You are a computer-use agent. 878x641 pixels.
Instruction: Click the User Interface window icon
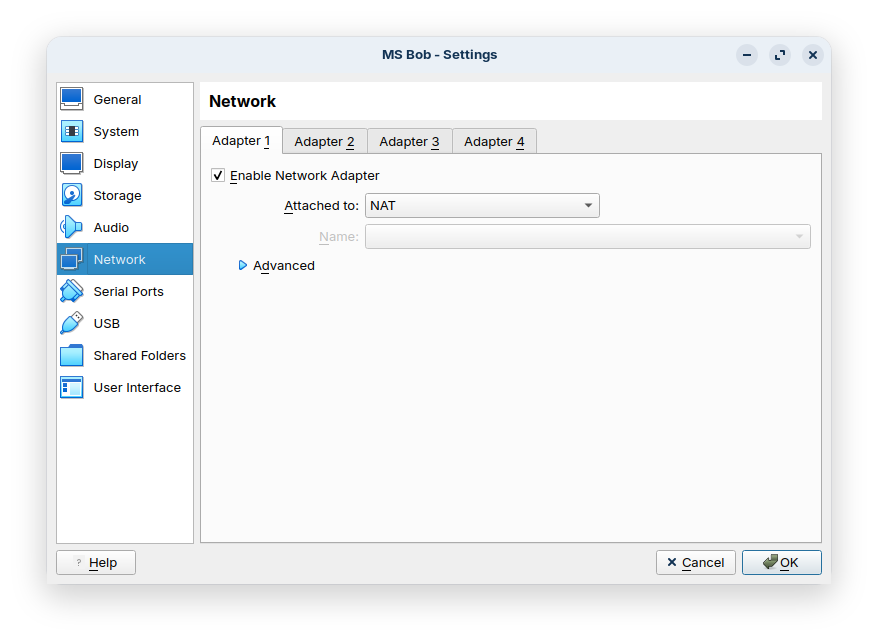click(x=72, y=387)
